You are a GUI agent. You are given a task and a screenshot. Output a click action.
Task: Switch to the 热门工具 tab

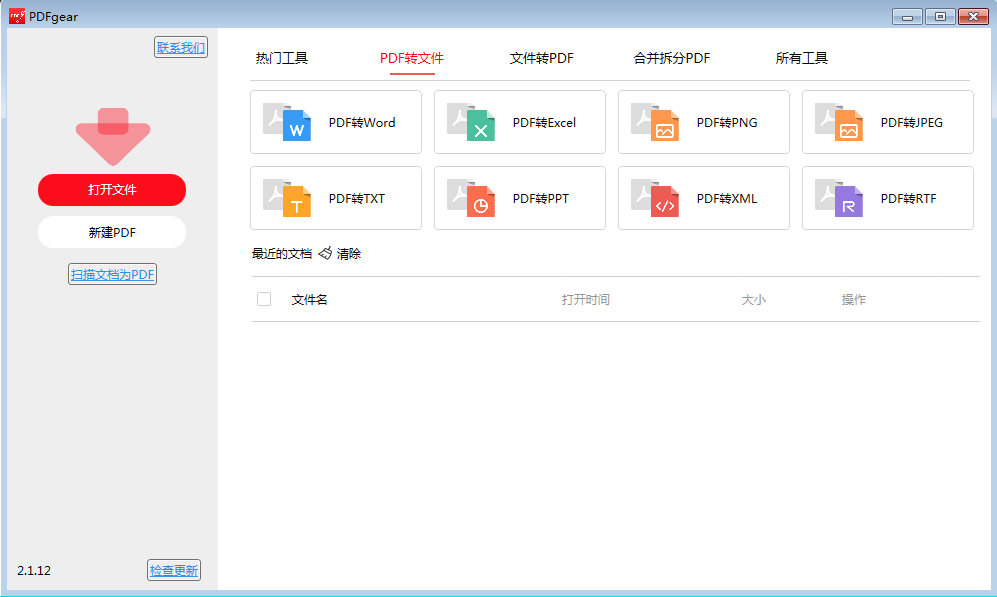click(282, 58)
